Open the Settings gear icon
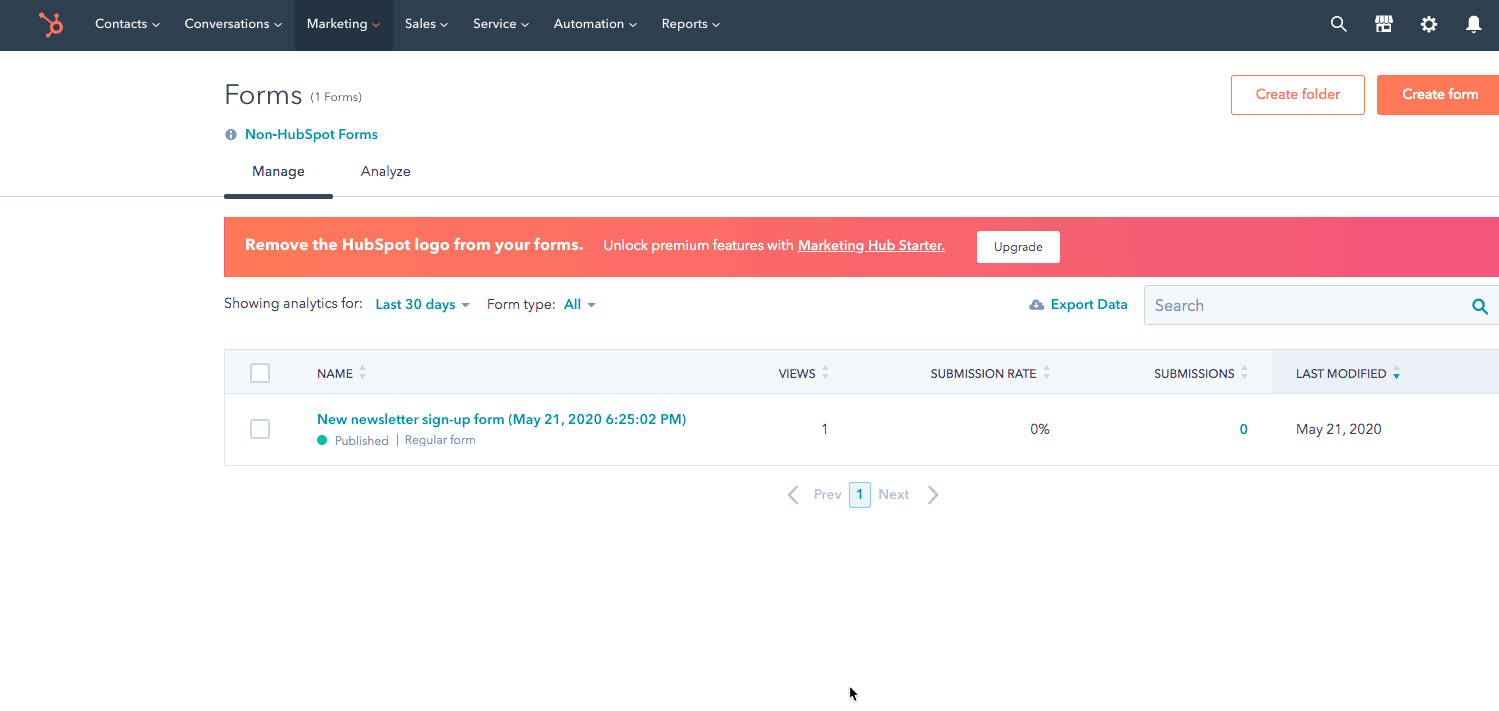 pos(1429,24)
